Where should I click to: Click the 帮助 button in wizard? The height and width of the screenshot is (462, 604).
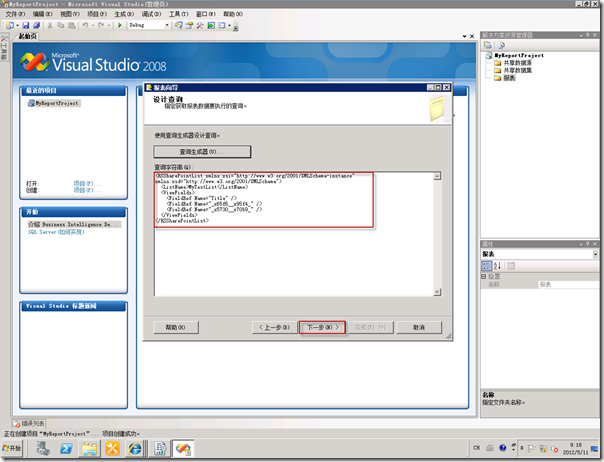(x=176, y=328)
